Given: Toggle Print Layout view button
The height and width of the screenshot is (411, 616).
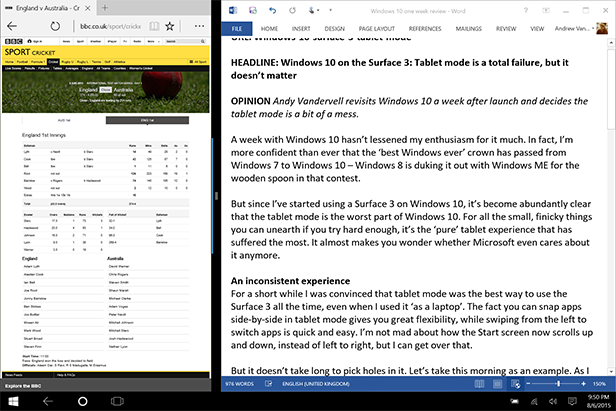Looking at the screenshot, I should (x=497, y=384).
